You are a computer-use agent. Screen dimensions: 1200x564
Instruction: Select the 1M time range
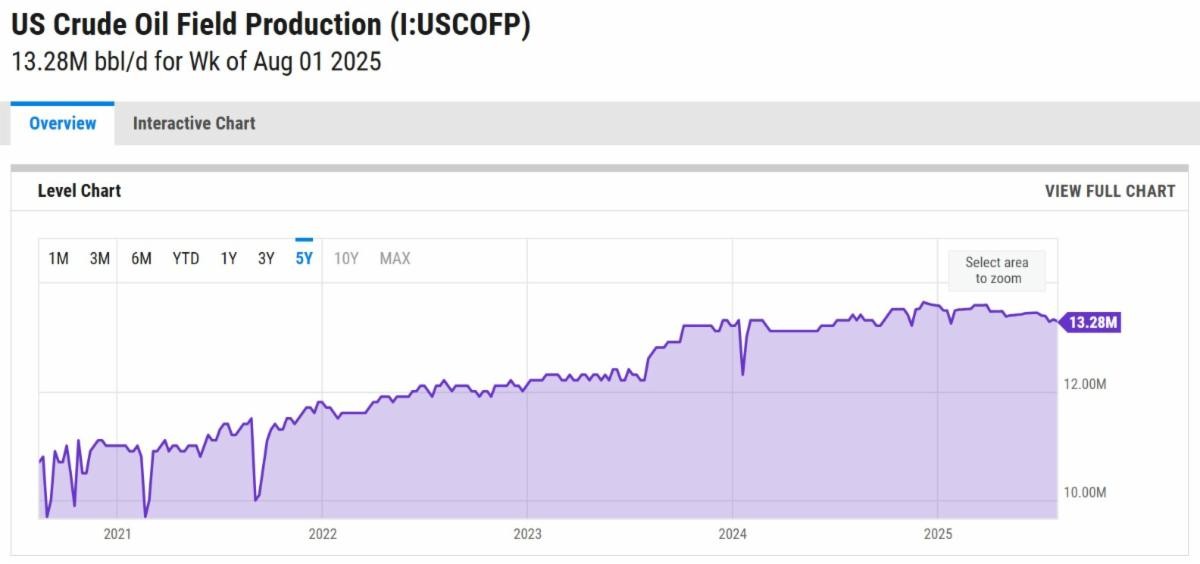pyautogui.click(x=59, y=259)
